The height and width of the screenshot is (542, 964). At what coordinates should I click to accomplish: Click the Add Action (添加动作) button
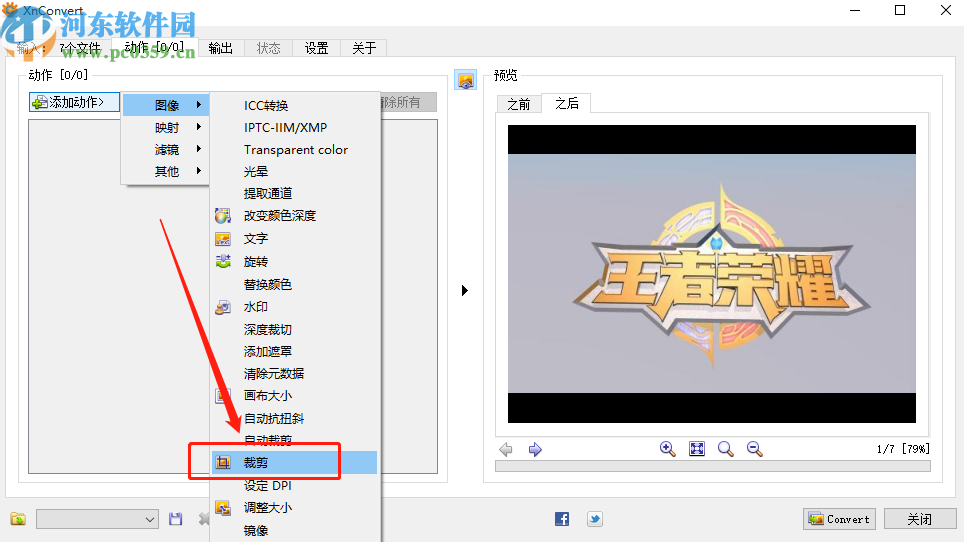74,102
